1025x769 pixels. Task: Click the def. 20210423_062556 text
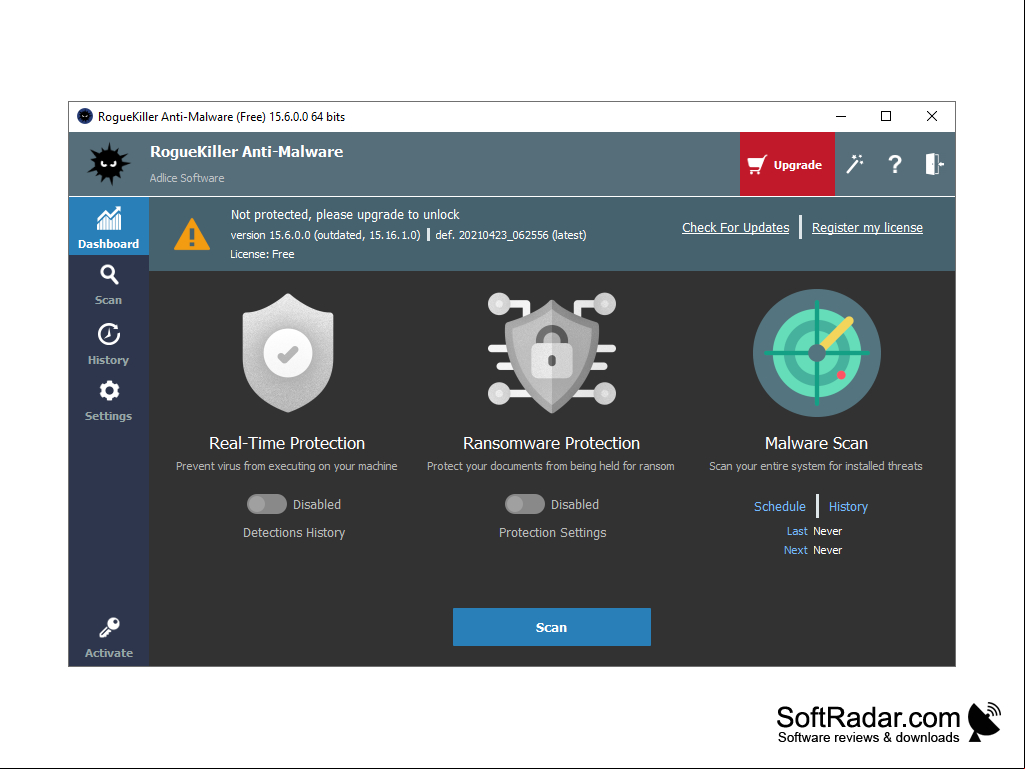pos(511,235)
